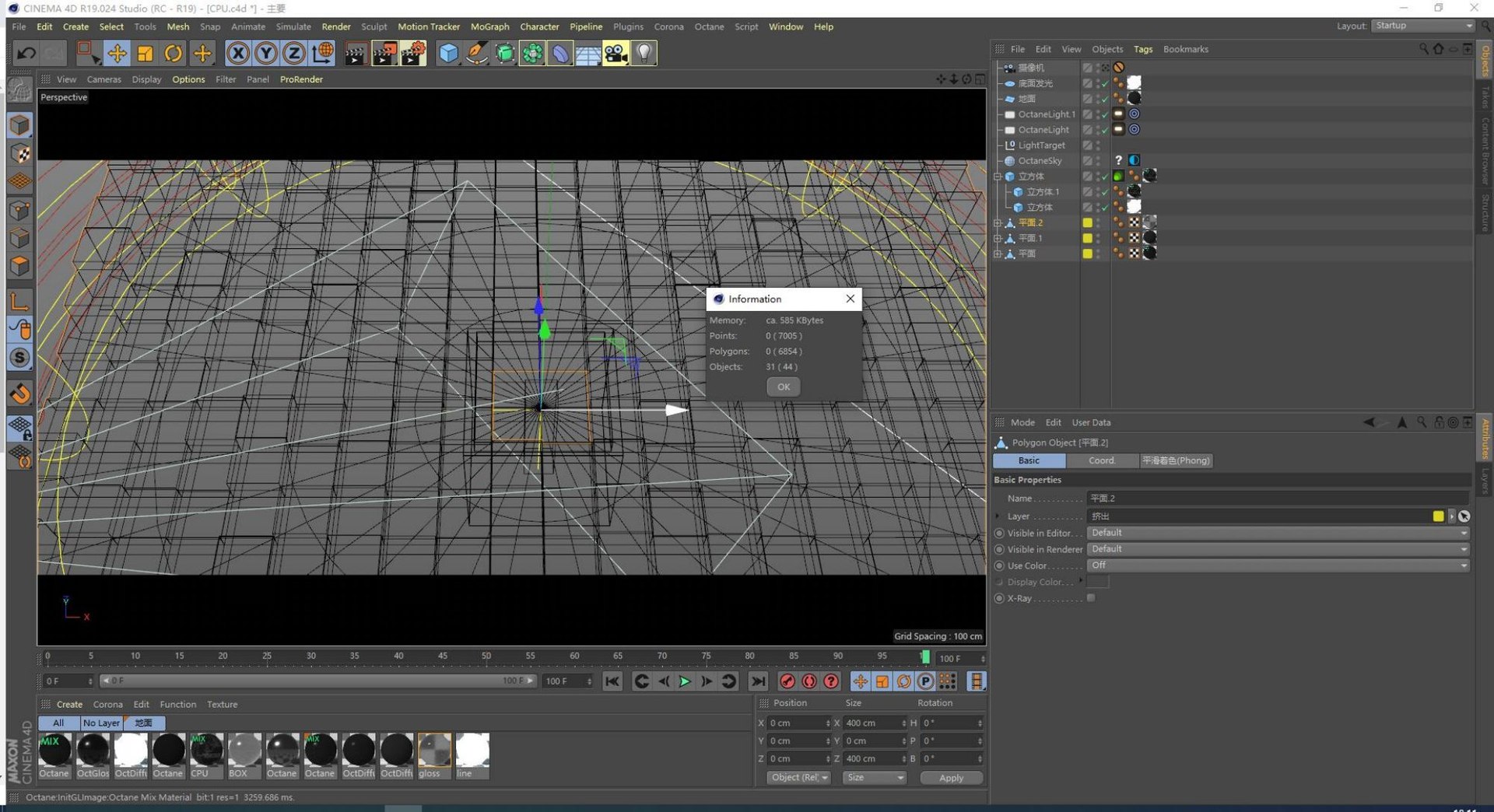Go to end of animation
Image resolution: width=1494 pixels, height=812 pixels.
[x=757, y=681]
